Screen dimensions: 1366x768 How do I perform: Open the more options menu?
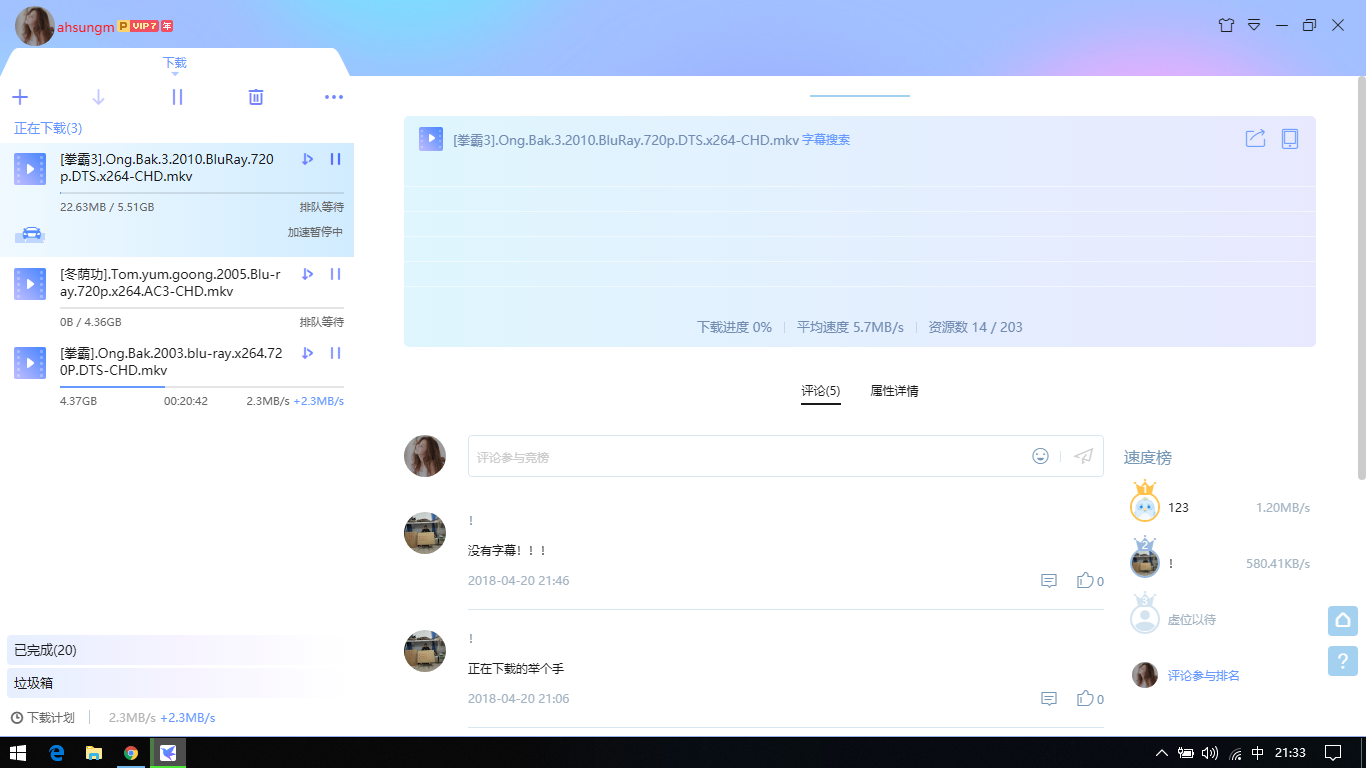333,97
